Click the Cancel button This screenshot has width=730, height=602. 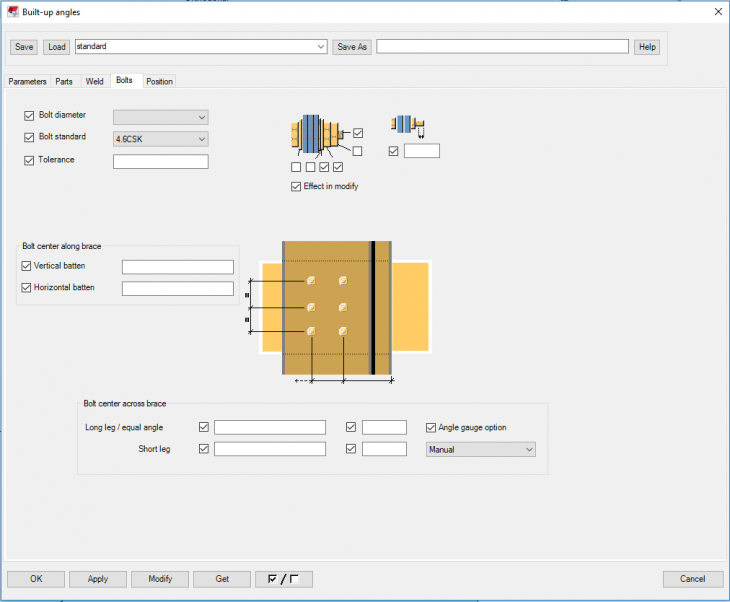[x=693, y=579]
